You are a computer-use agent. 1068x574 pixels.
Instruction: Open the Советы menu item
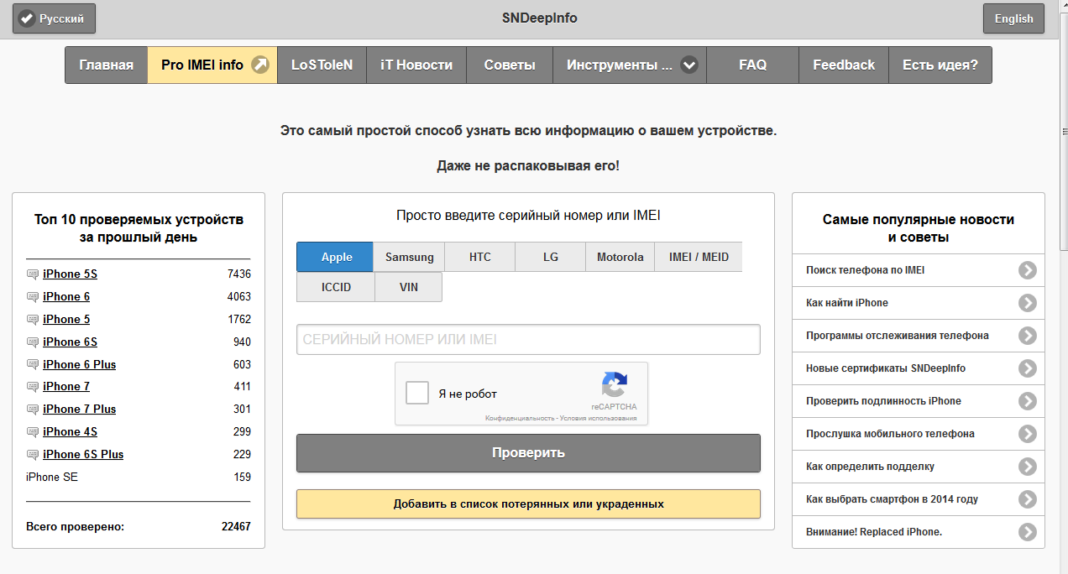(x=509, y=65)
